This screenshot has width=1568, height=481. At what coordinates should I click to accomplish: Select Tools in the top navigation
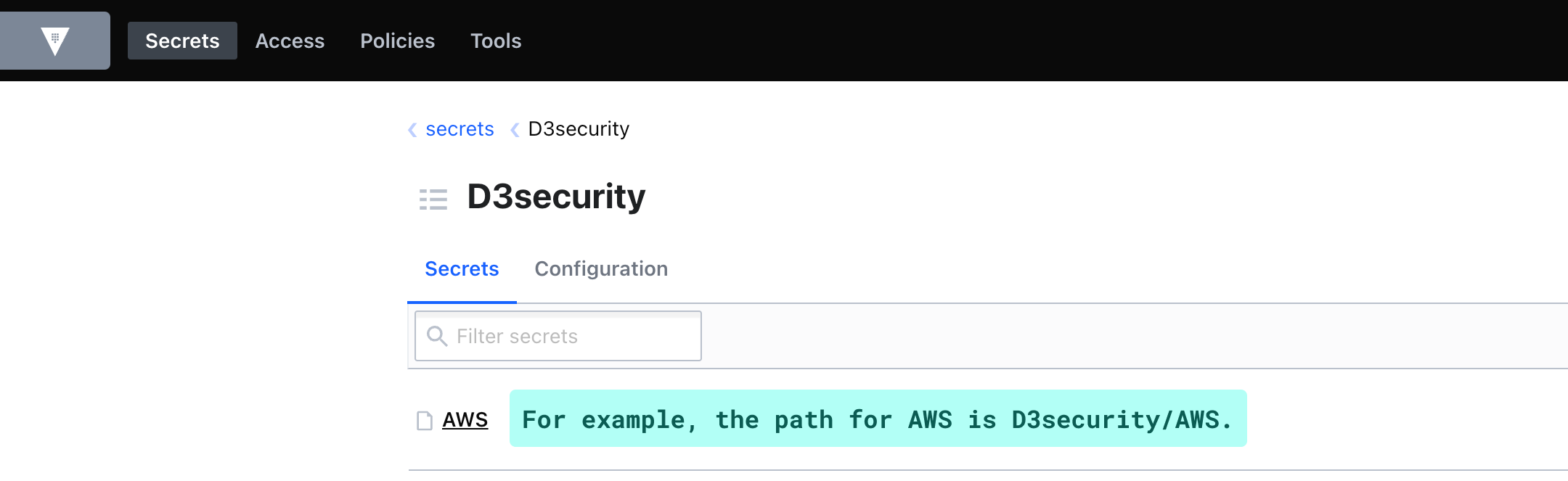[496, 41]
